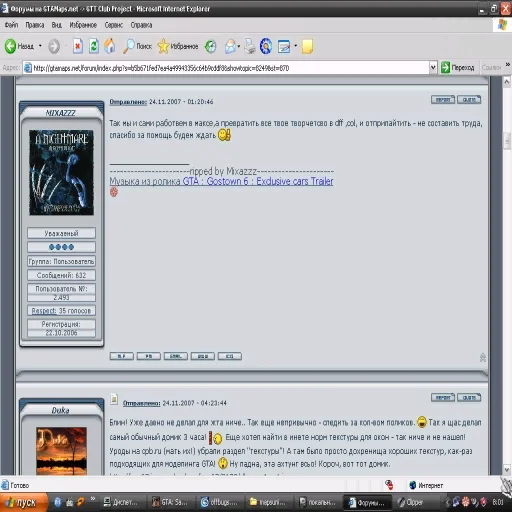
Task: Click report button on MIXAZZZ post
Action: [443, 100]
